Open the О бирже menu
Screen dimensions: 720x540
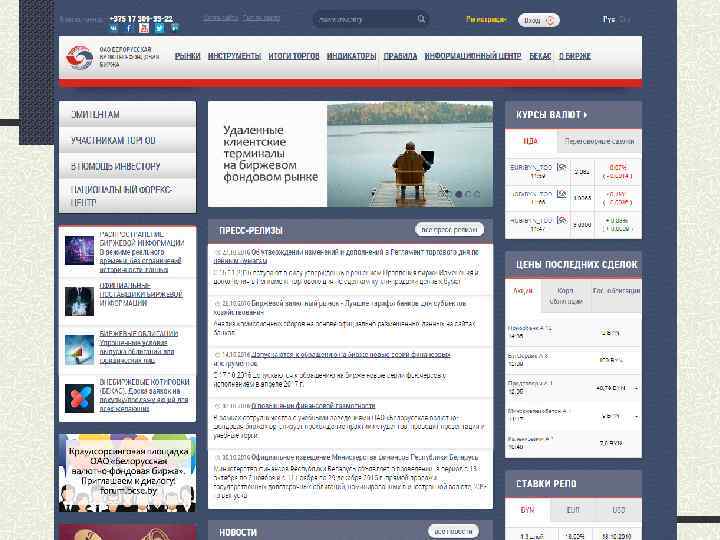click(x=575, y=56)
